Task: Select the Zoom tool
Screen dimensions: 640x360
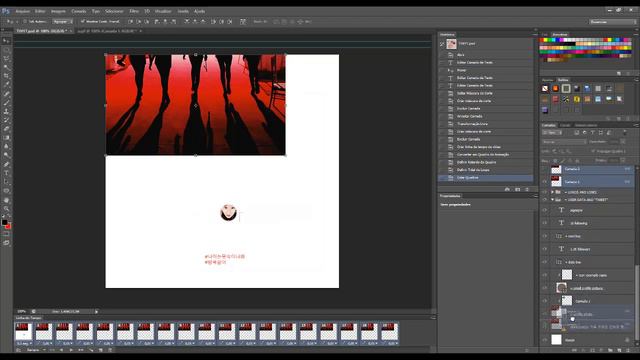Action: [6, 209]
